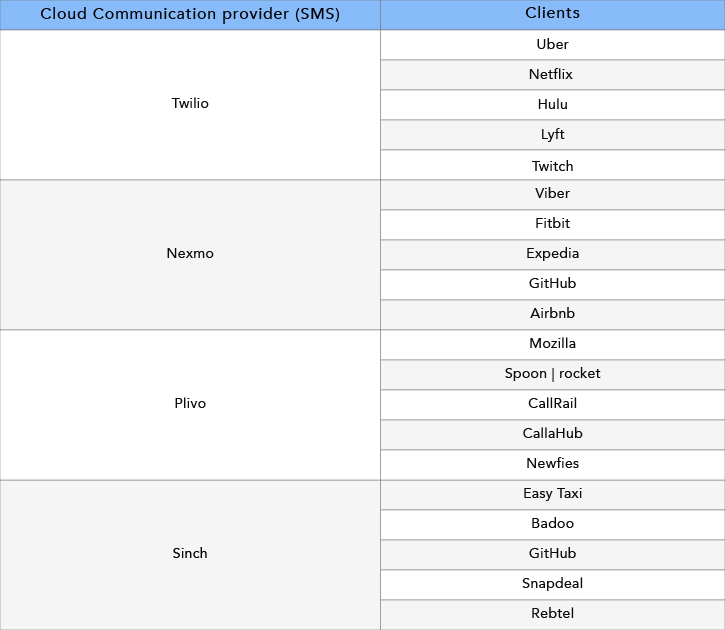Image resolution: width=725 pixels, height=630 pixels.
Task: Click the Fitbit client cell
Action: 553,225
